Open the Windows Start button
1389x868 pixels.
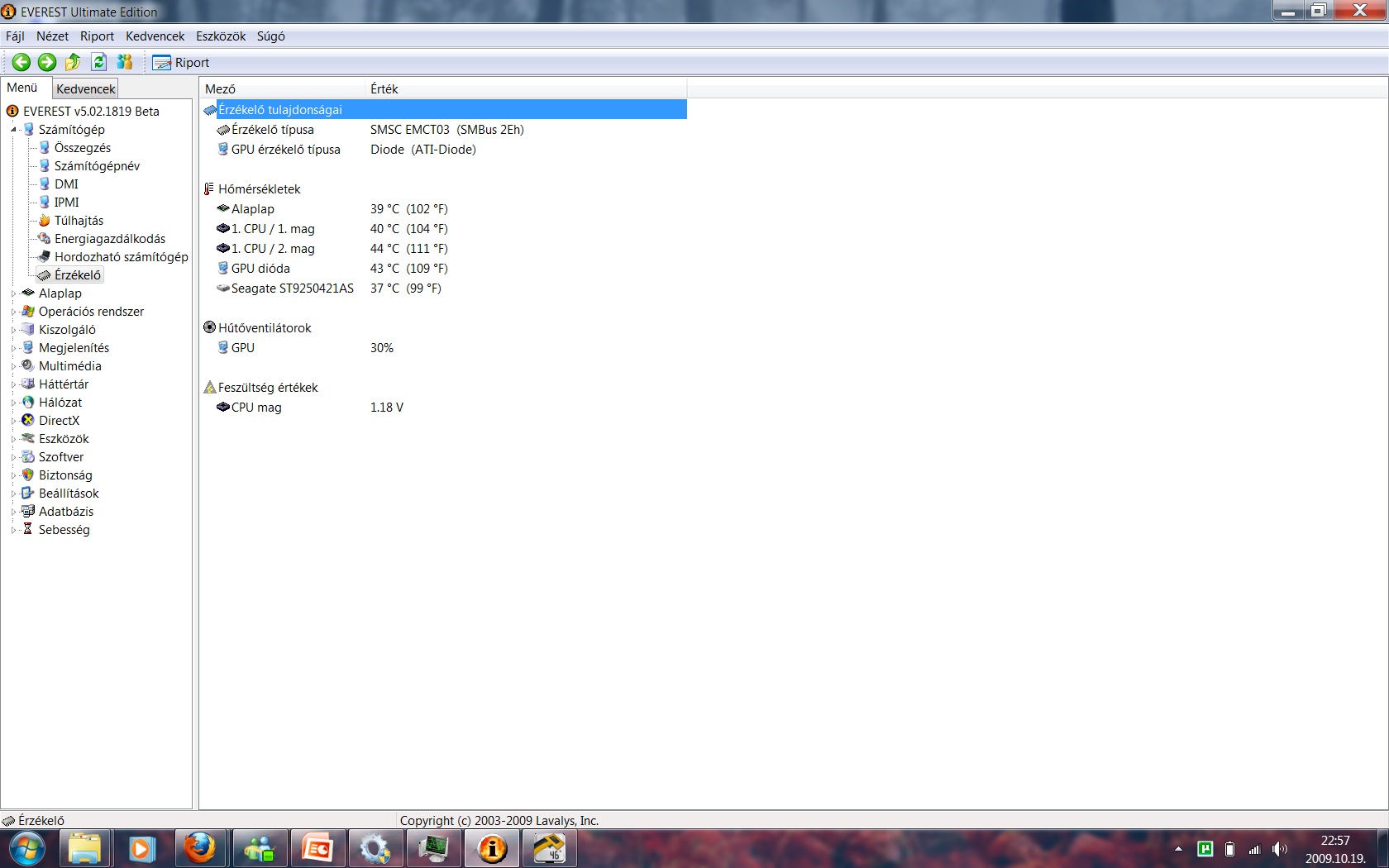click(x=26, y=849)
